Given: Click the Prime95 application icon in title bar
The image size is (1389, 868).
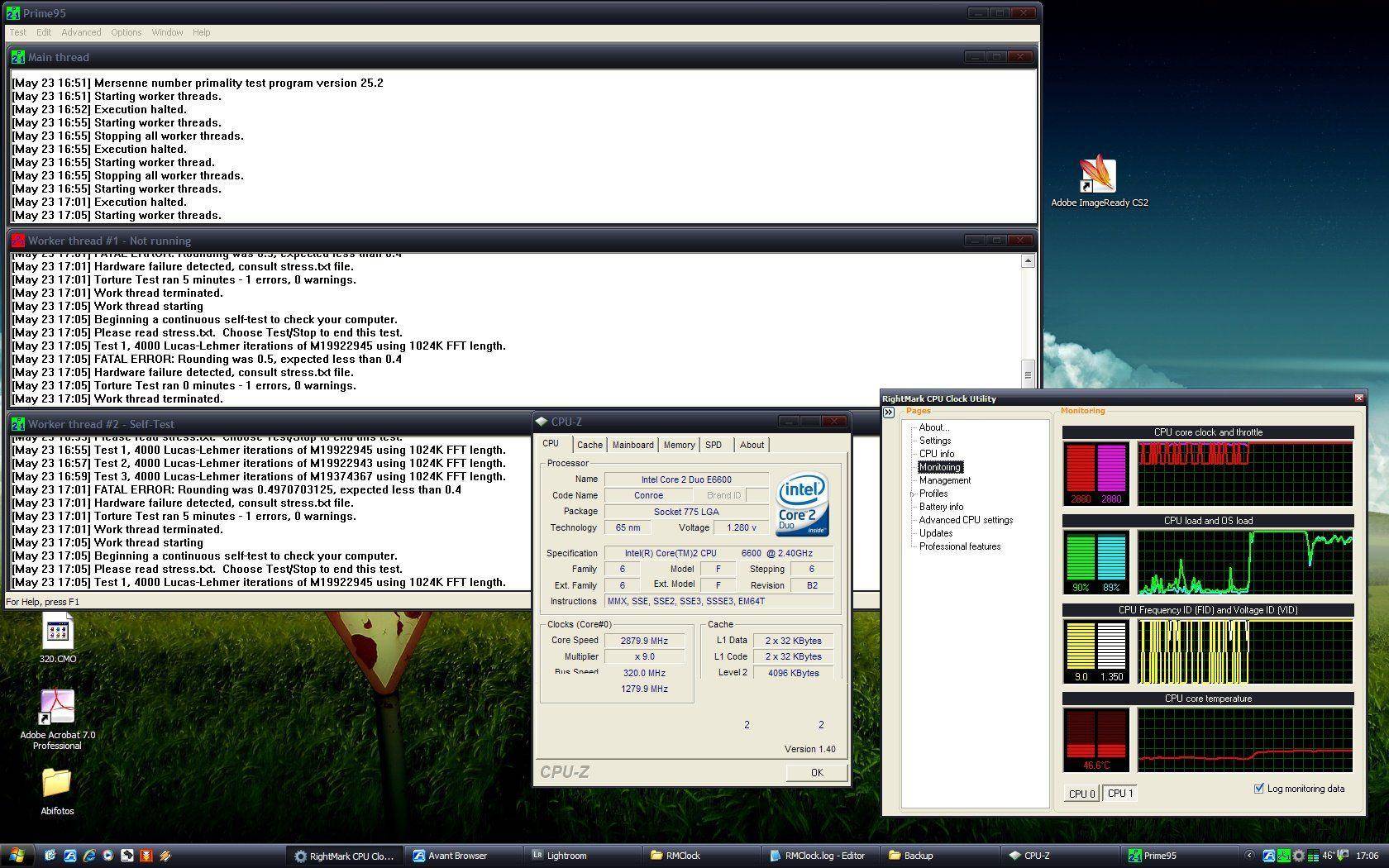Looking at the screenshot, I should point(12,13).
